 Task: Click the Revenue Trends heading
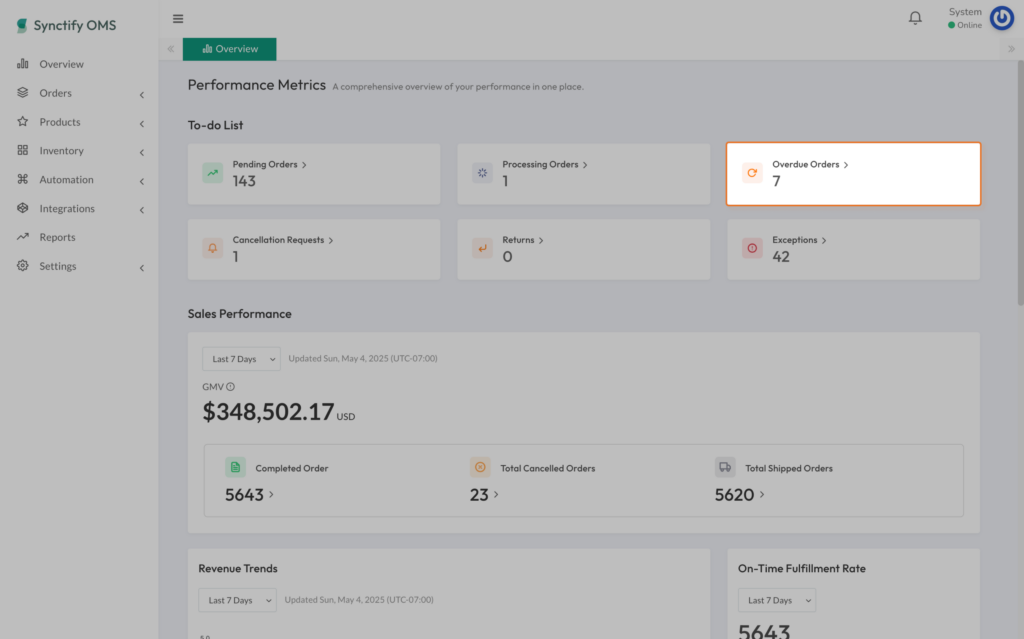point(238,568)
